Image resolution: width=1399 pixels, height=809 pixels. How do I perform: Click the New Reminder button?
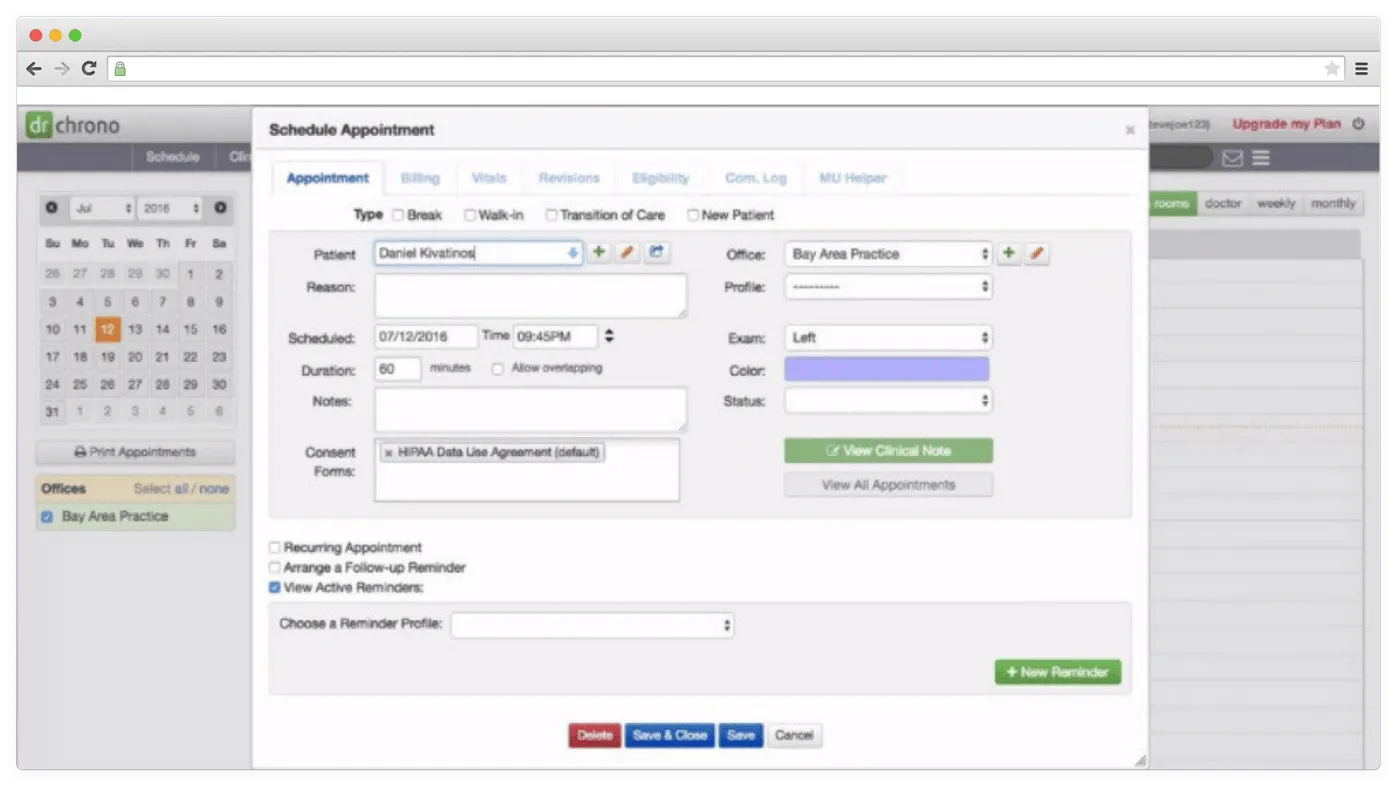pos(1058,673)
